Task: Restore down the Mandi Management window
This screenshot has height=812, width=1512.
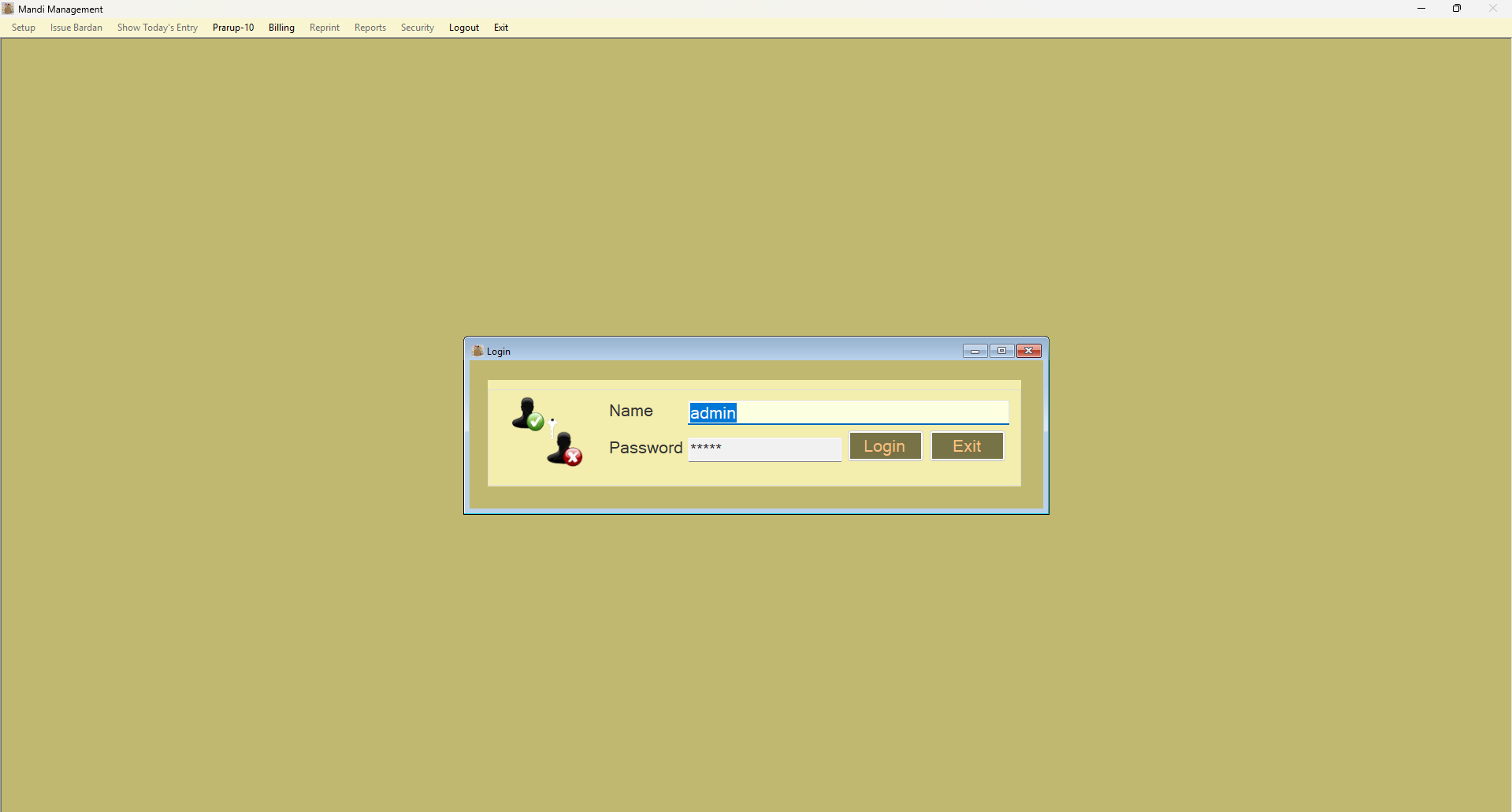Action: (x=1457, y=9)
